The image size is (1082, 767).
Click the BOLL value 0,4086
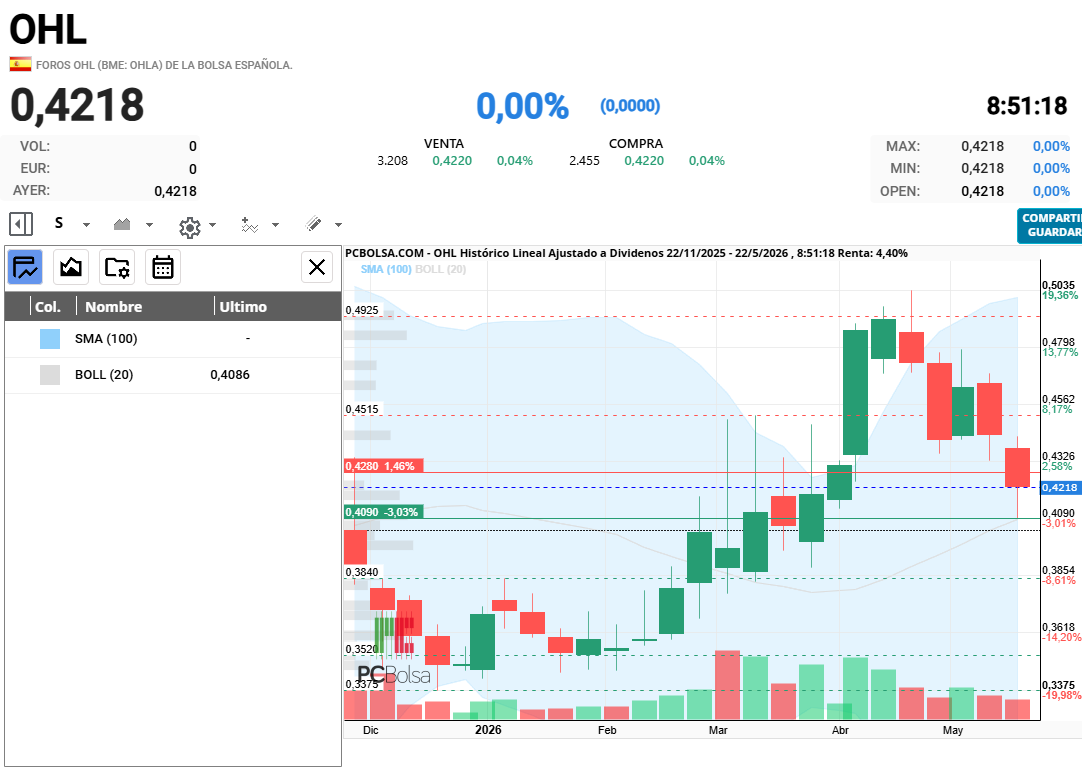(x=230, y=375)
